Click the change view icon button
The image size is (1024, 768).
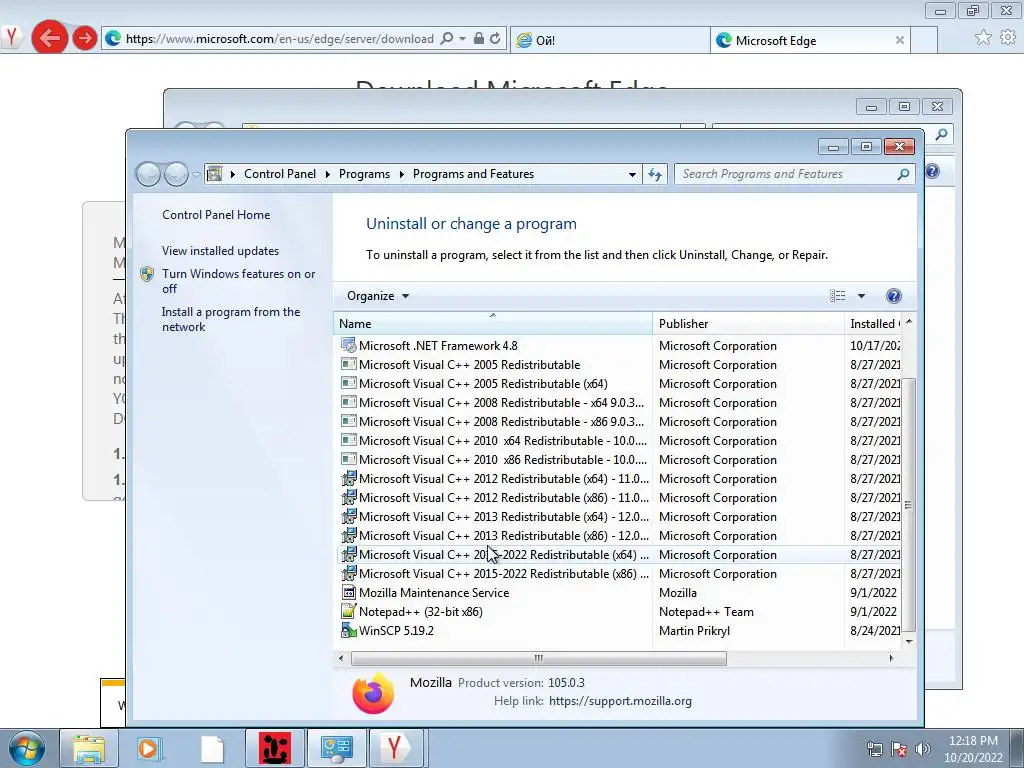(837, 296)
